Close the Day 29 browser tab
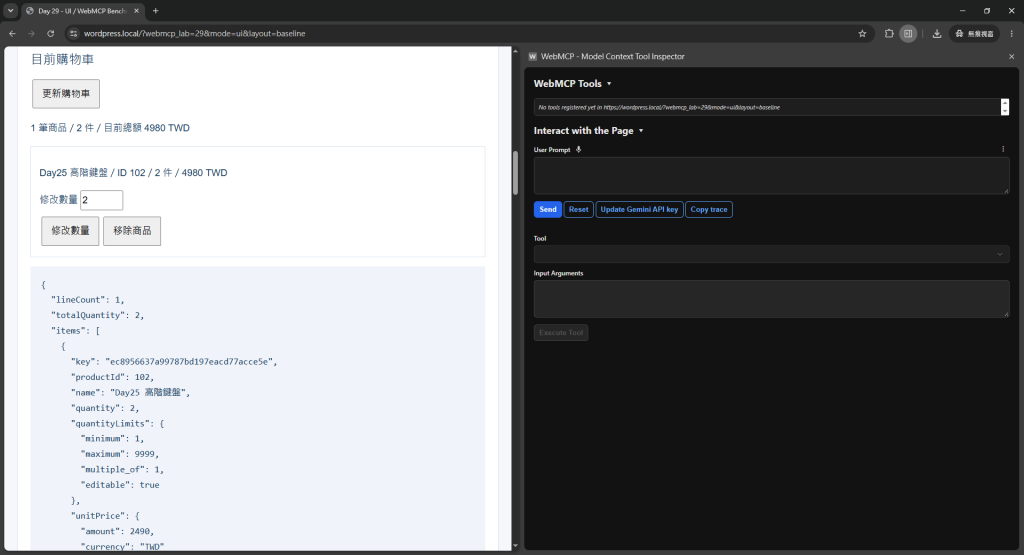 tap(136, 10)
